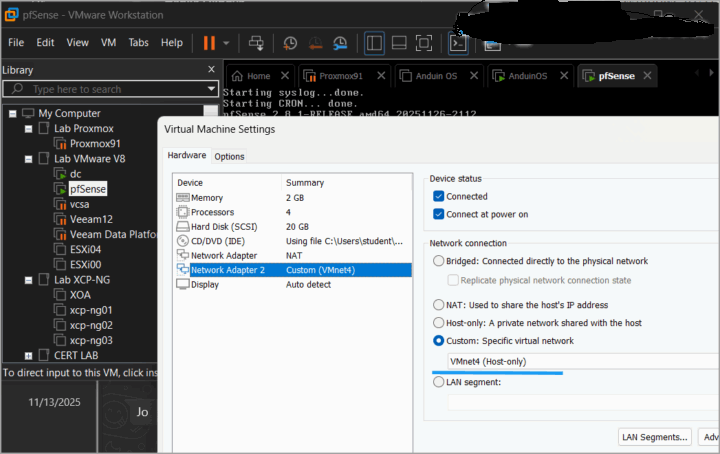Choose Custom specific virtual network option
This screenshot has height=454, width=720.
pyautogui.click(x=439, y=341)
